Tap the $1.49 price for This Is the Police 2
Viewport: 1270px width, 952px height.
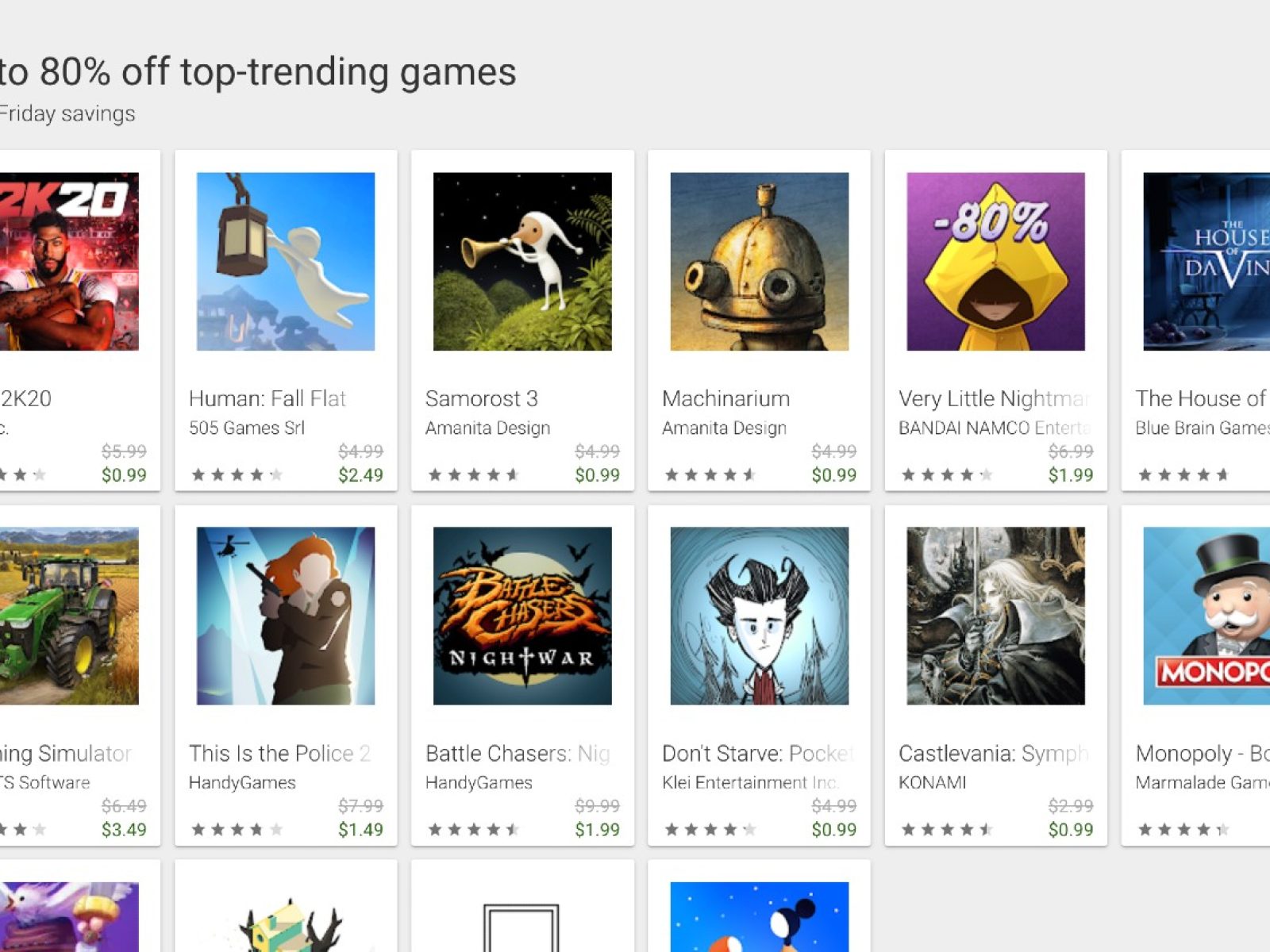360,830
